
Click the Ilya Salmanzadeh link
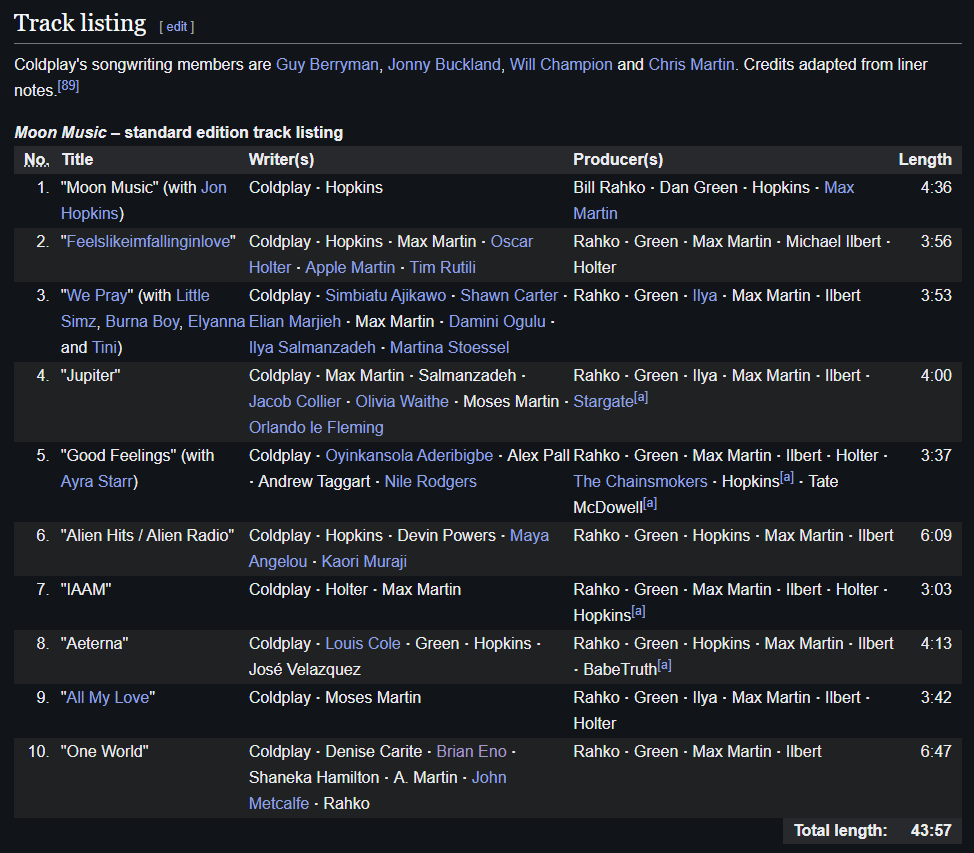[312, 348]
